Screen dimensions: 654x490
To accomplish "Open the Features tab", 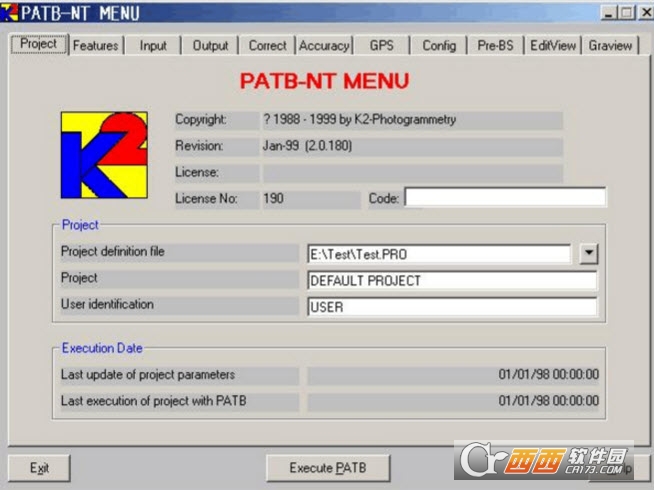I will click(x=96, y=45).
